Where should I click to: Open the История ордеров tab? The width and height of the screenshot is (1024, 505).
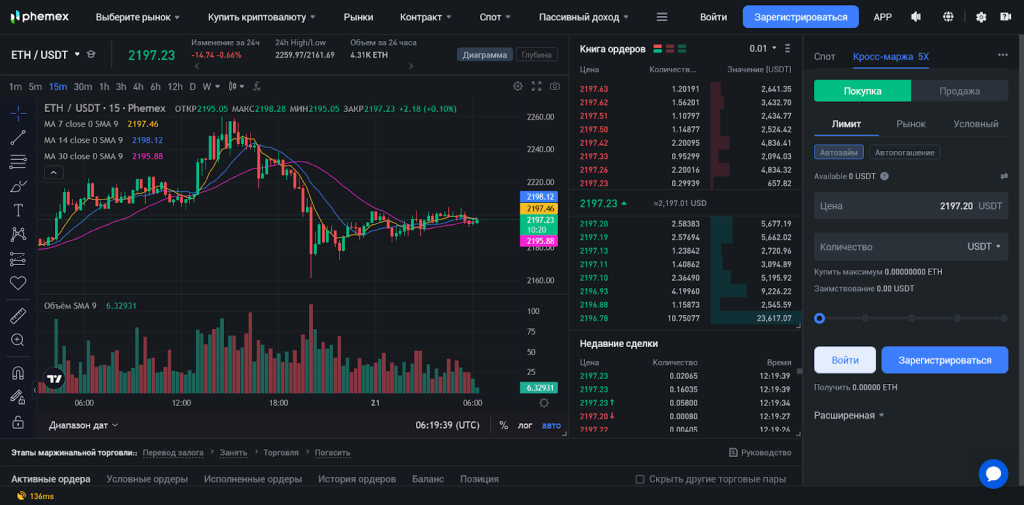(357, 479)
